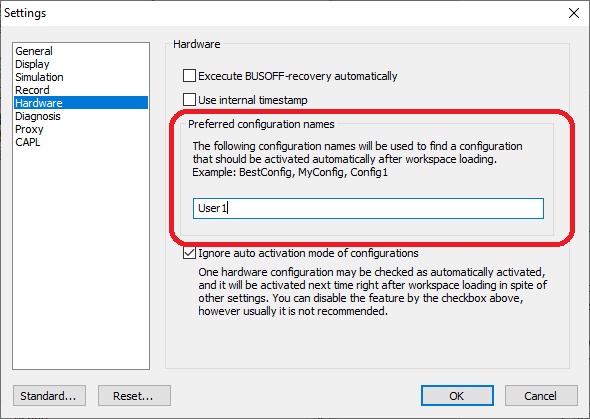Select General in the settings list
Screen dimensions: 590x419
34,51
